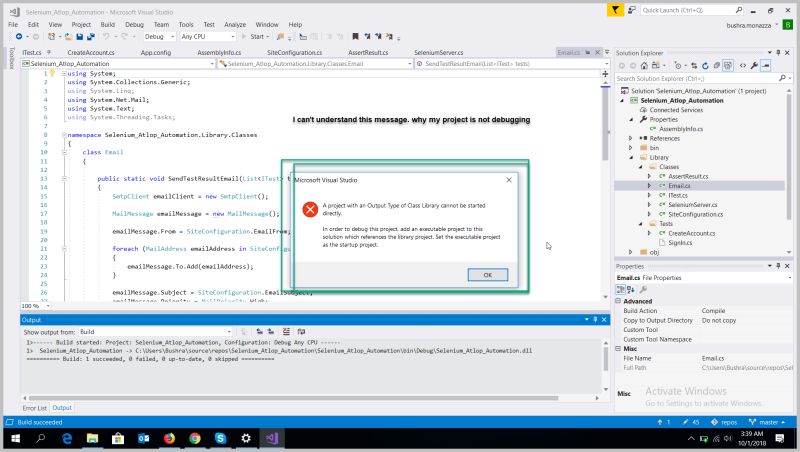Close the Microsoft Visual Studio error dialog

click(509, 180)
